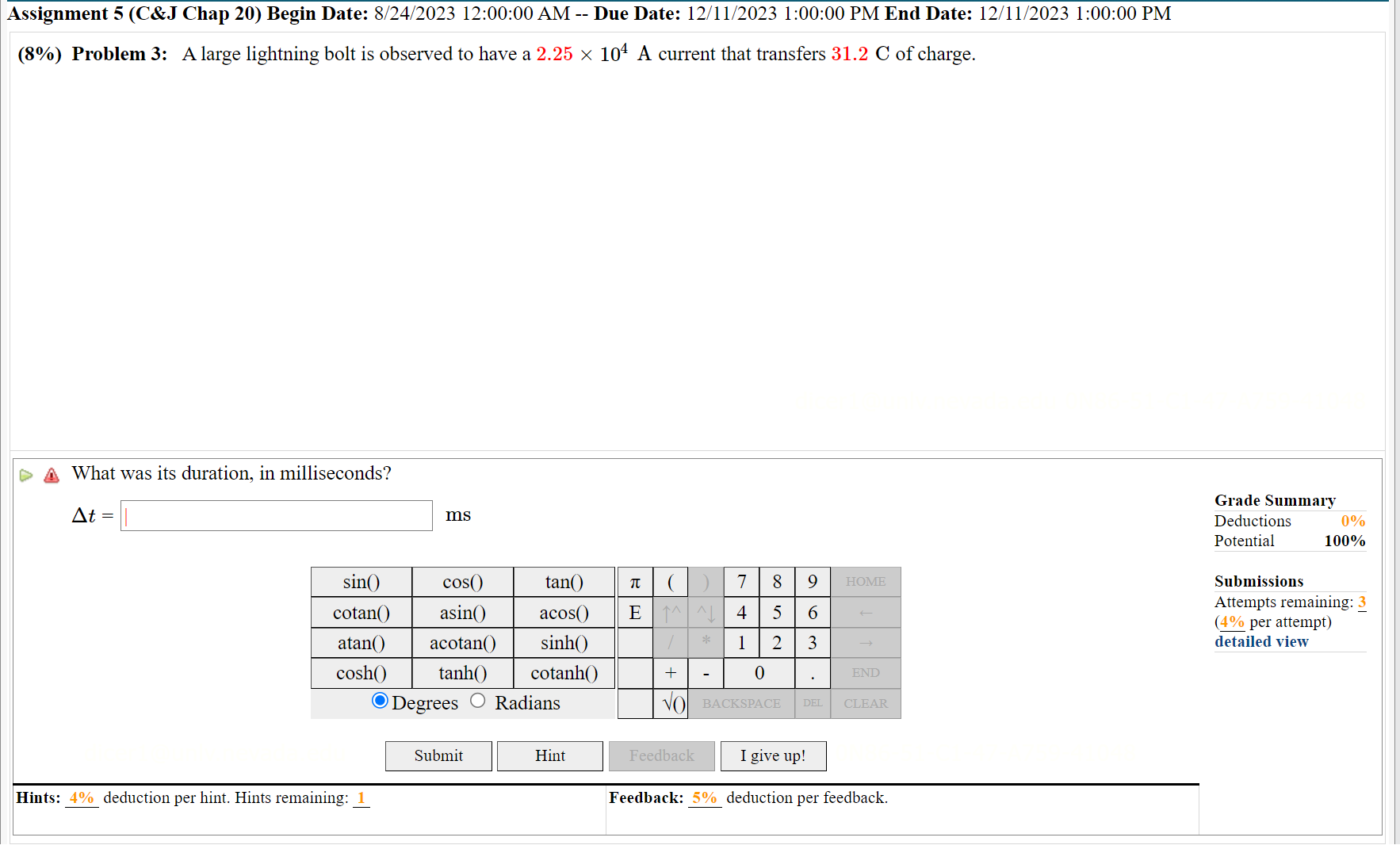
Task: Select the tanh() function key
Action: point(462,672)
